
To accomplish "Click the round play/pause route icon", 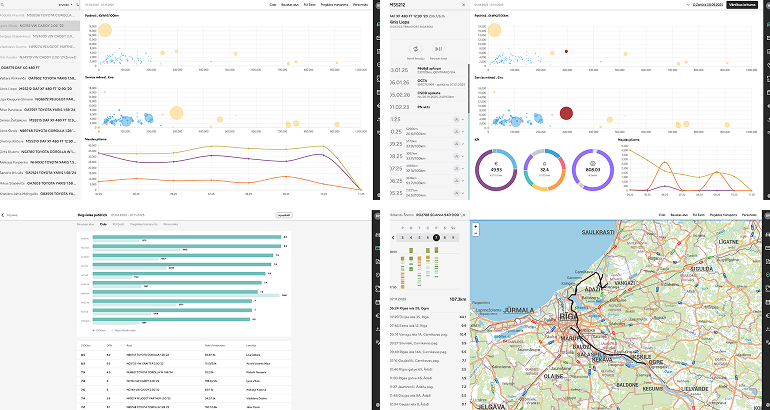I will click(436, 47).
